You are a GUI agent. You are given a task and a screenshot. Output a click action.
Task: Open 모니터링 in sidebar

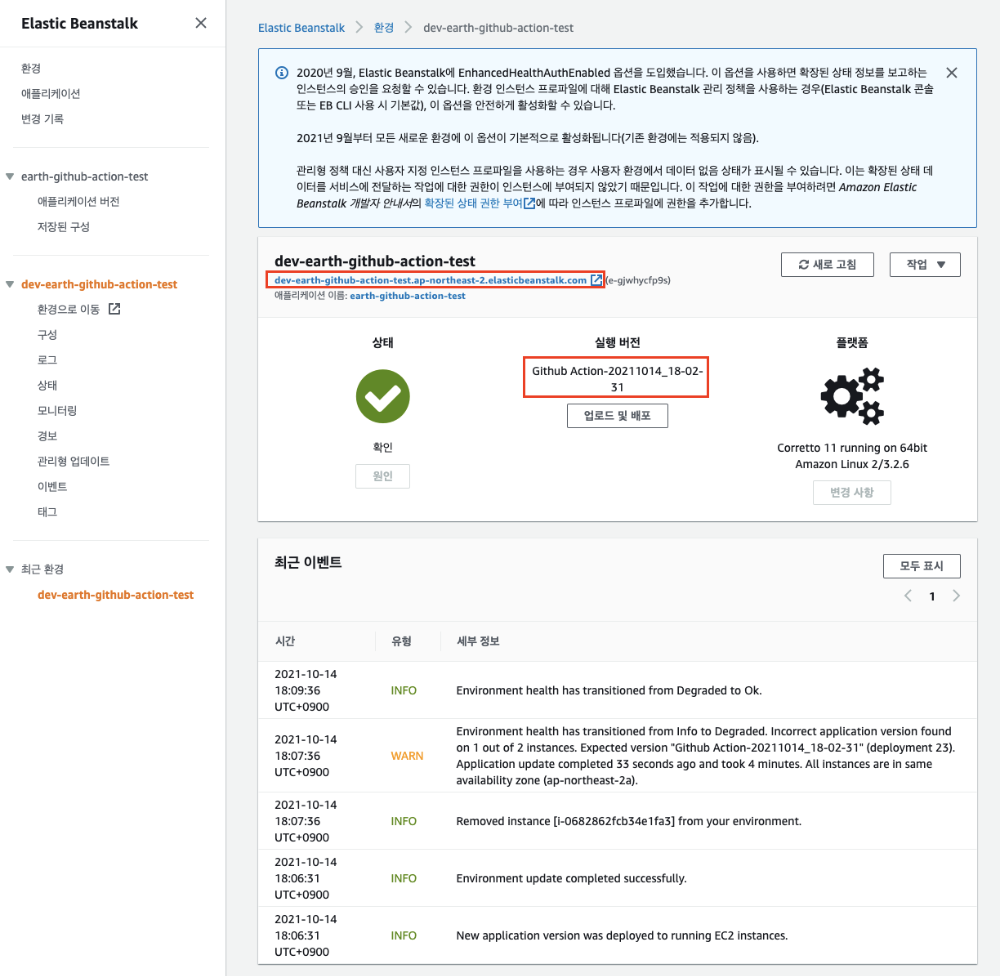coord(57,411)
